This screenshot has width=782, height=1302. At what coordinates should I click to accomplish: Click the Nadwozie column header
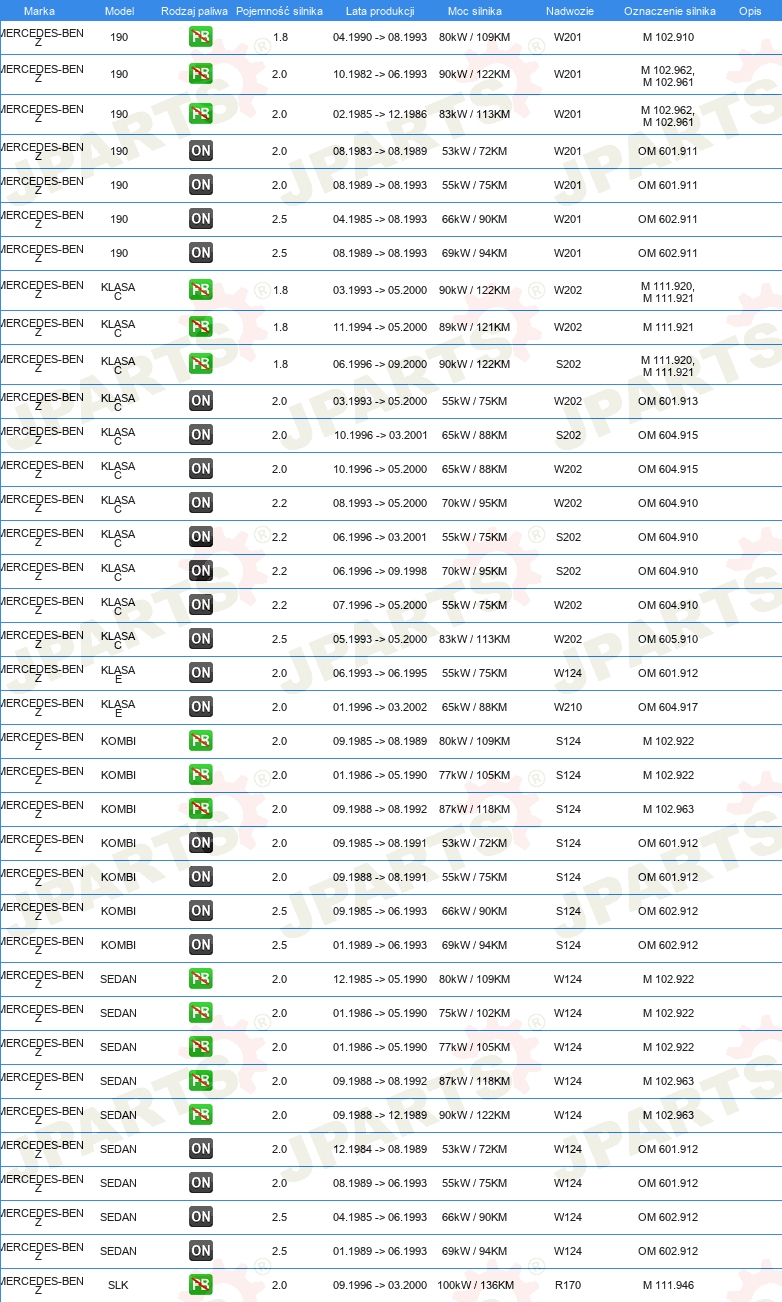tap(570, 11)
